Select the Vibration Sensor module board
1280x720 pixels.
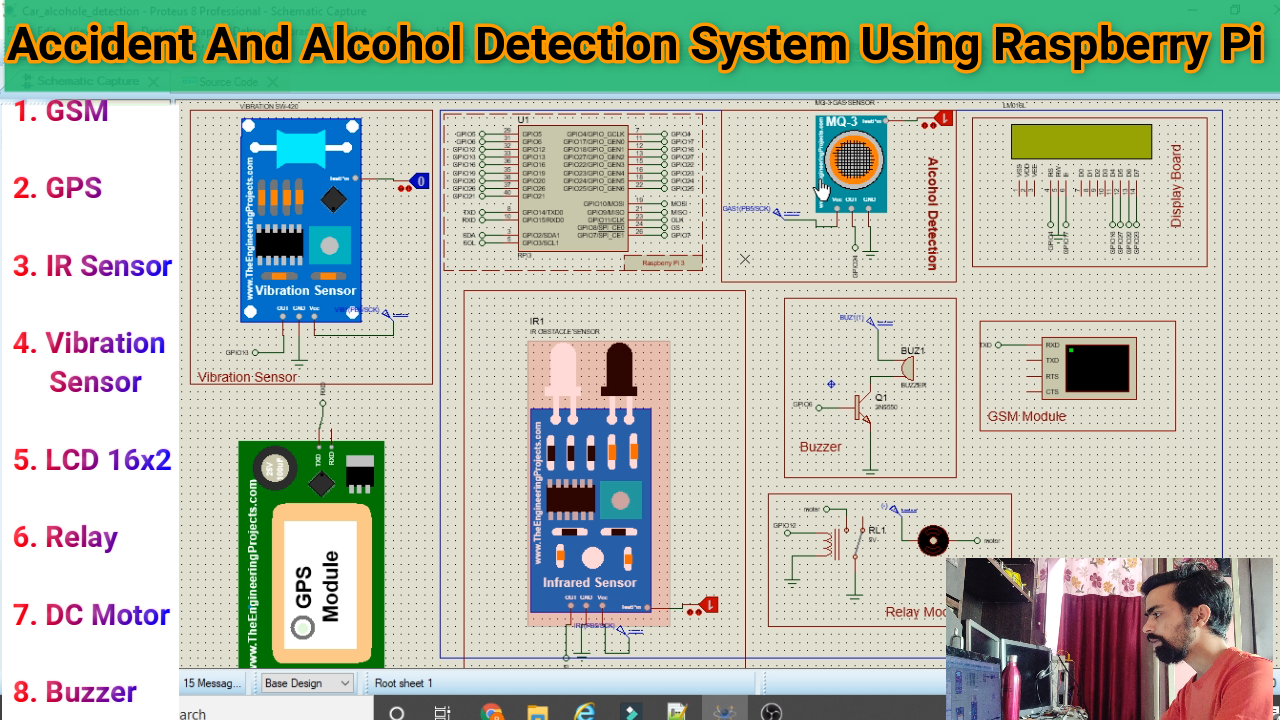tap(300, 220)
